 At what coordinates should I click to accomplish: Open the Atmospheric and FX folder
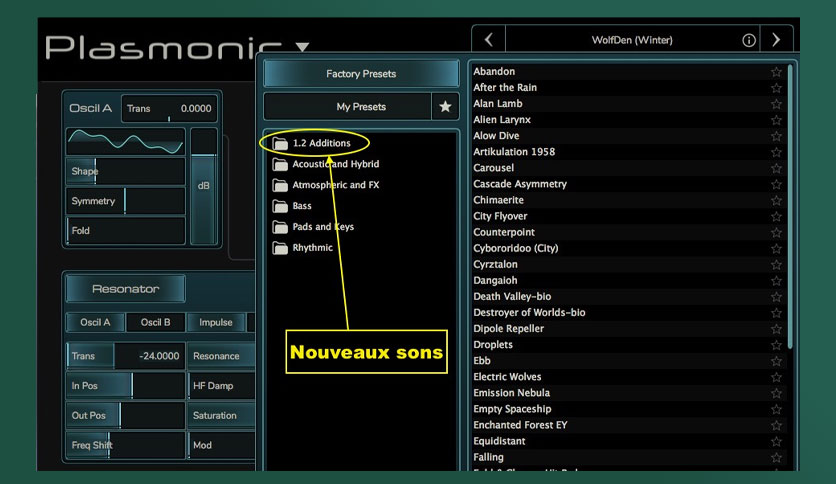326,185
